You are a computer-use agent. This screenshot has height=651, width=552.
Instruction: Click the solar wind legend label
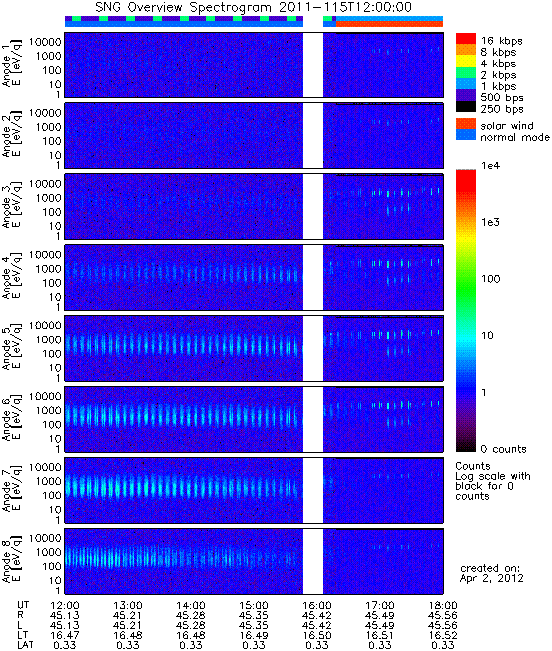[x=507, y=126]
